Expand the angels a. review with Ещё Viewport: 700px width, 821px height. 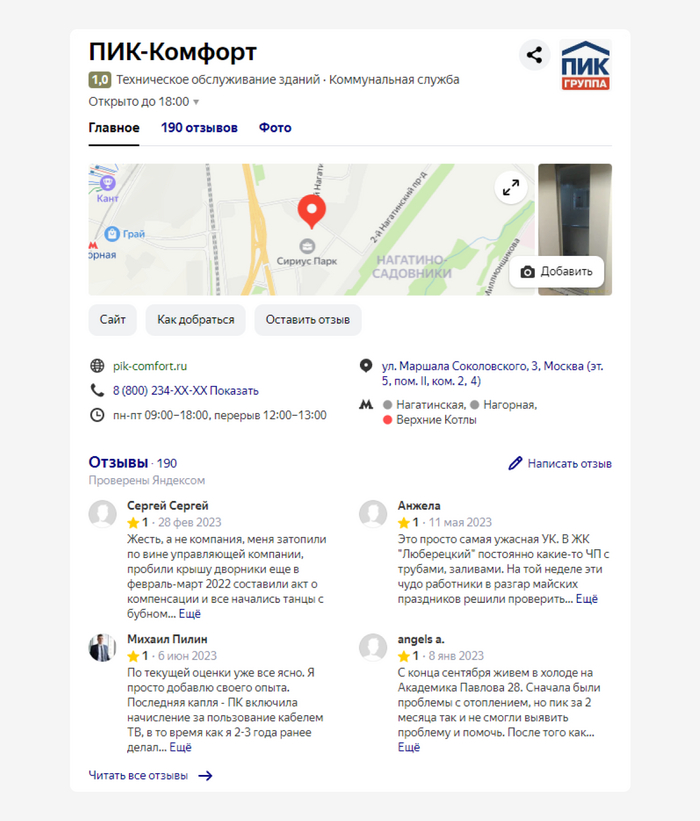coord(408,747)
